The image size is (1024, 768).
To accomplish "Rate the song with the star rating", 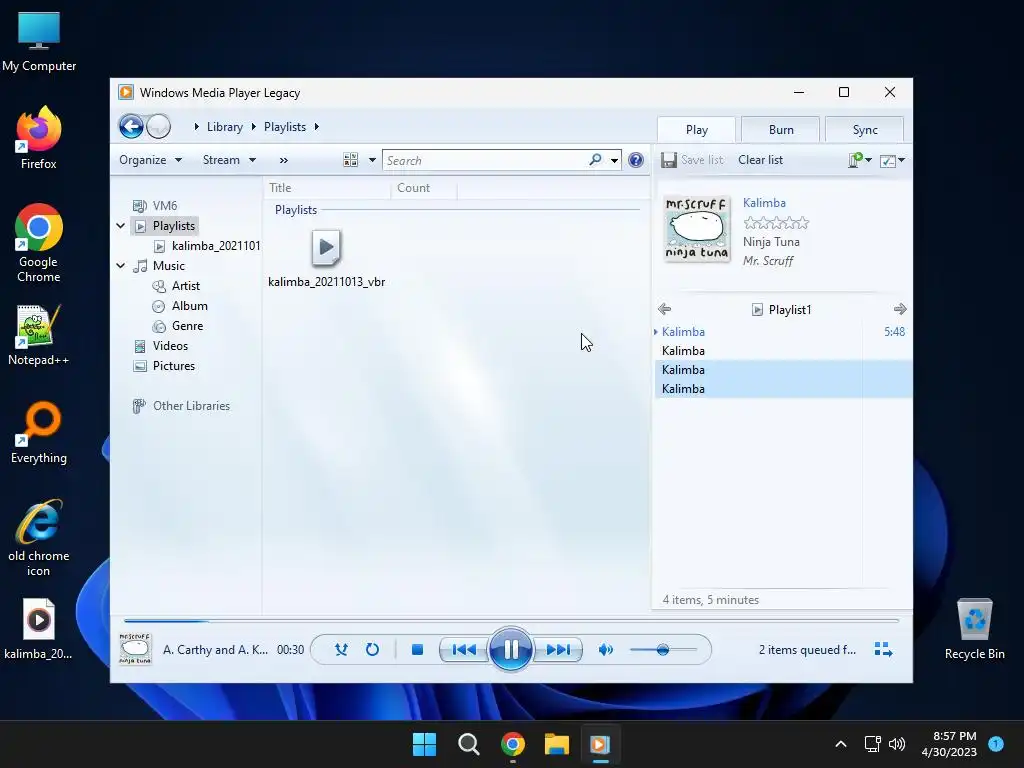I will pyautogui.click(x=776, y=223).
